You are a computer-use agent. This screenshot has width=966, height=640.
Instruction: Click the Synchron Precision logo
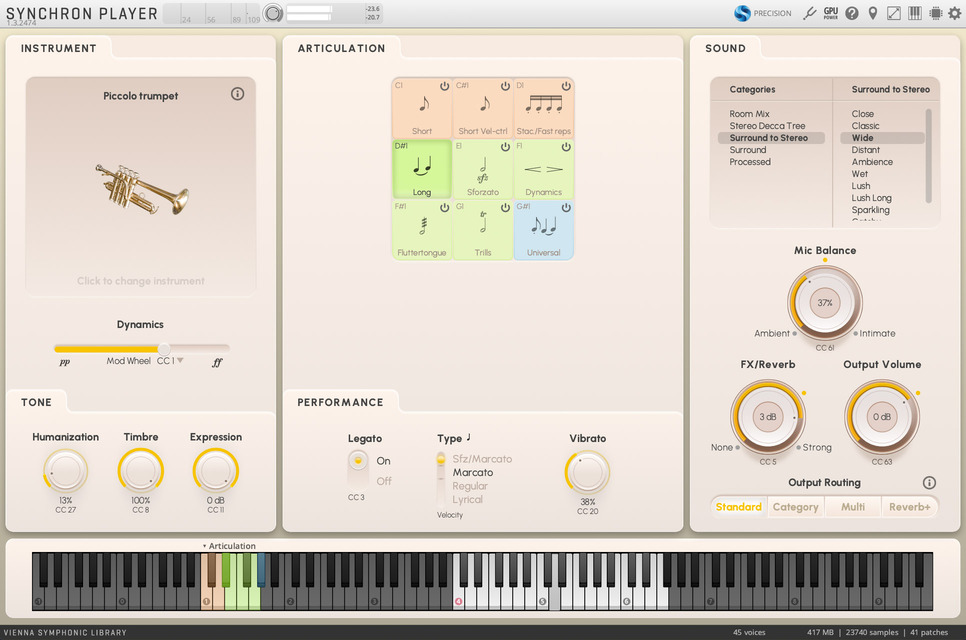(742, 13)
